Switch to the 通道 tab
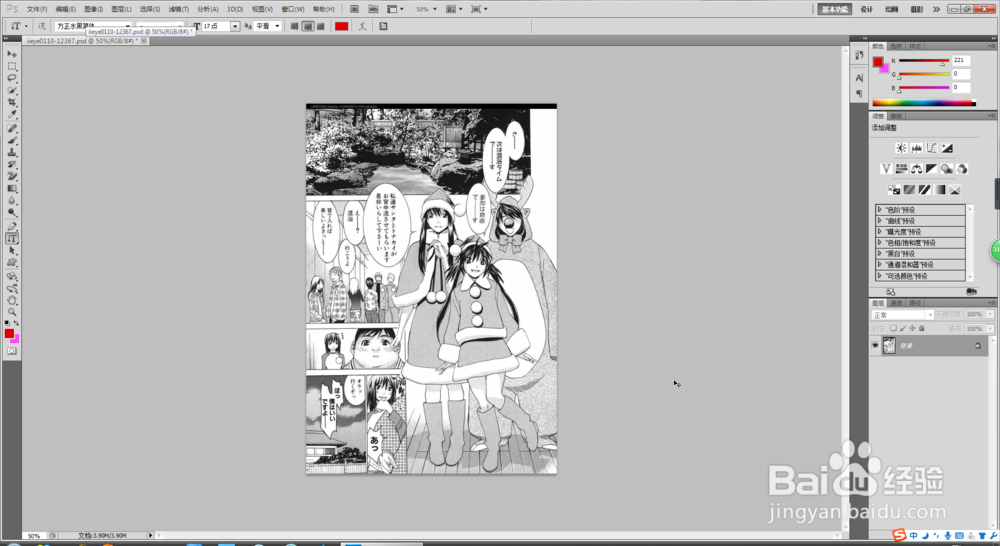Screen dimensions: 1000x546 [x=897, y=303]
